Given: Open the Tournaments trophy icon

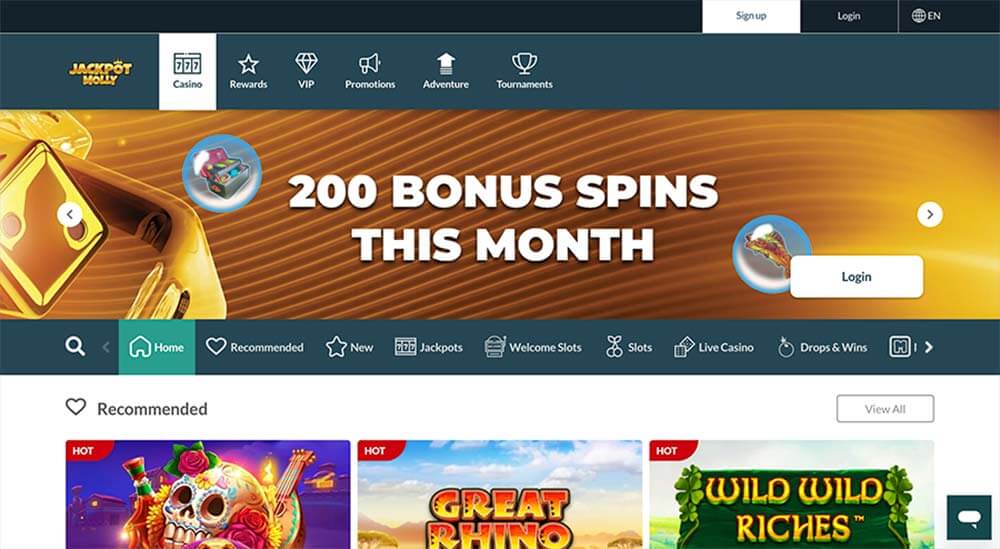Looking at the screenshot, I should pyautogui.click(x=524, y=63).
